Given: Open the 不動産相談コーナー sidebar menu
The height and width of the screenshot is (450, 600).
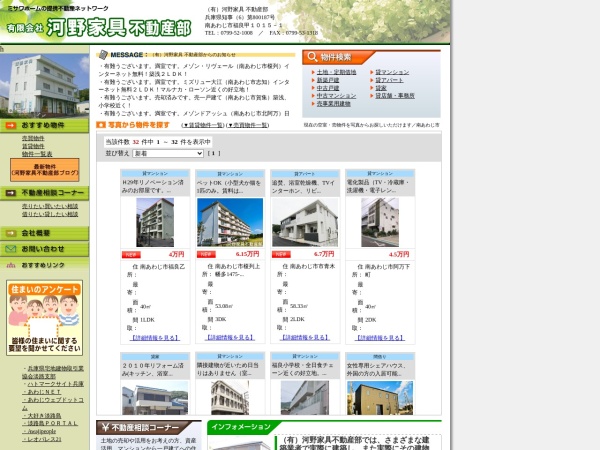Looking at the screenshot, I should point(44,193).
